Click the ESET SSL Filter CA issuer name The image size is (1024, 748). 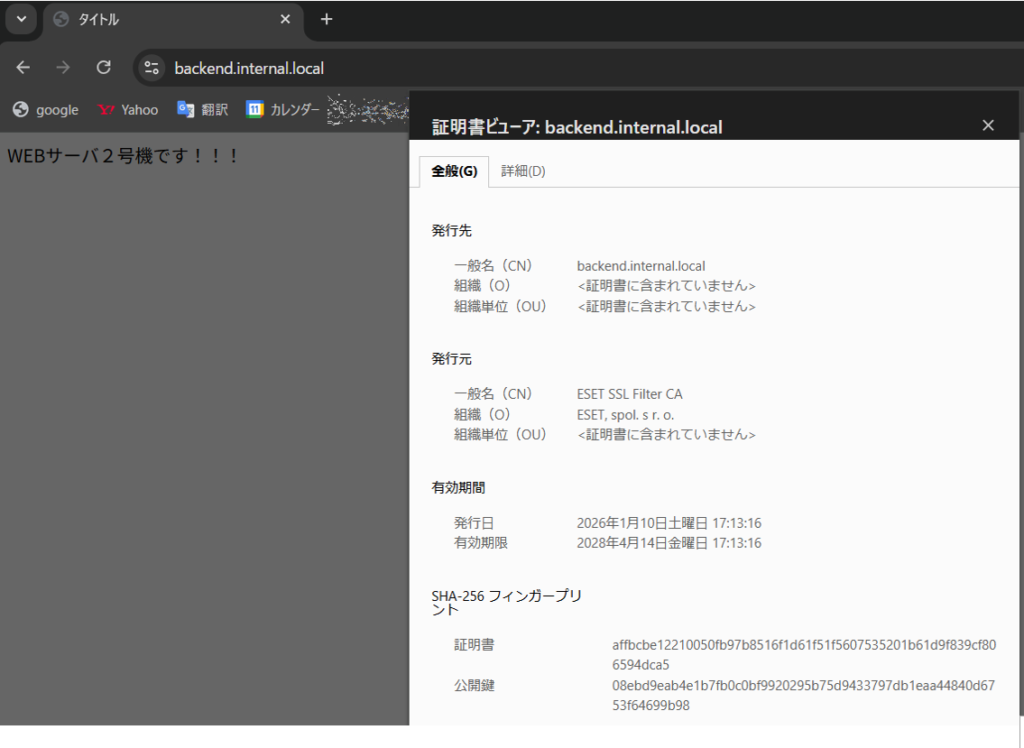[x=630, y=394]
